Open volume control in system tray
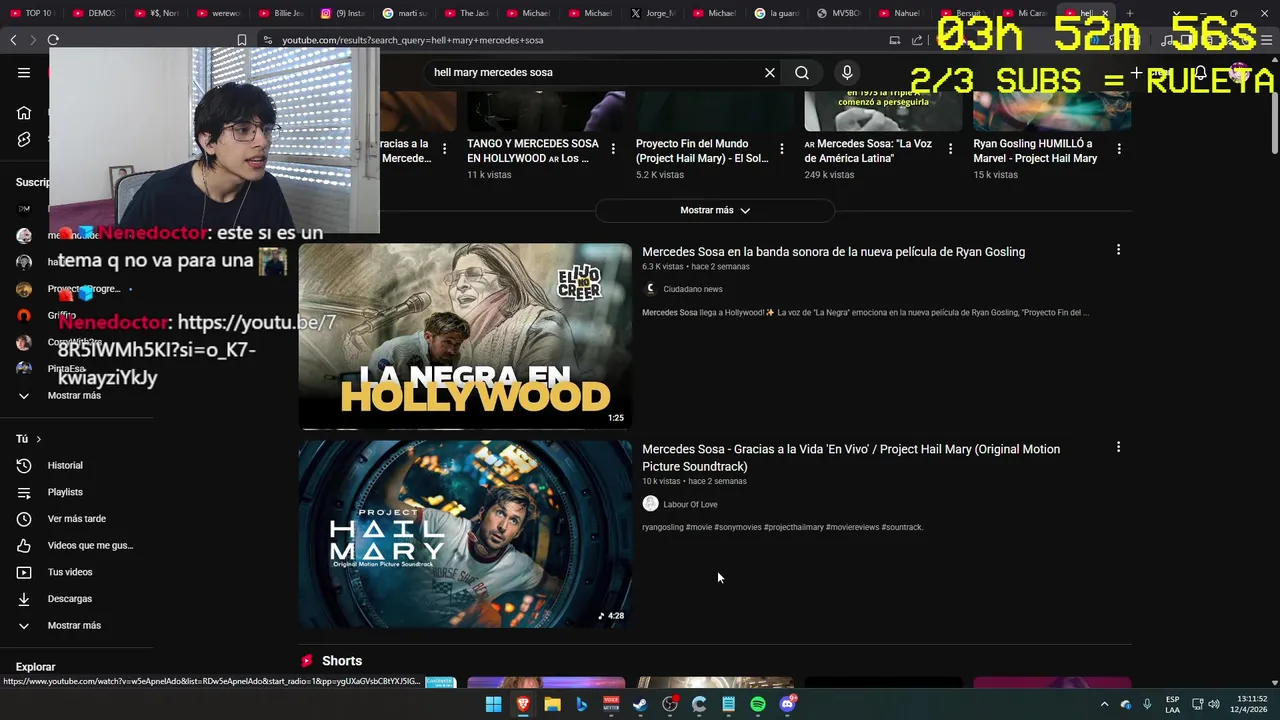The image size is (1280, 720). (1213, 704)
